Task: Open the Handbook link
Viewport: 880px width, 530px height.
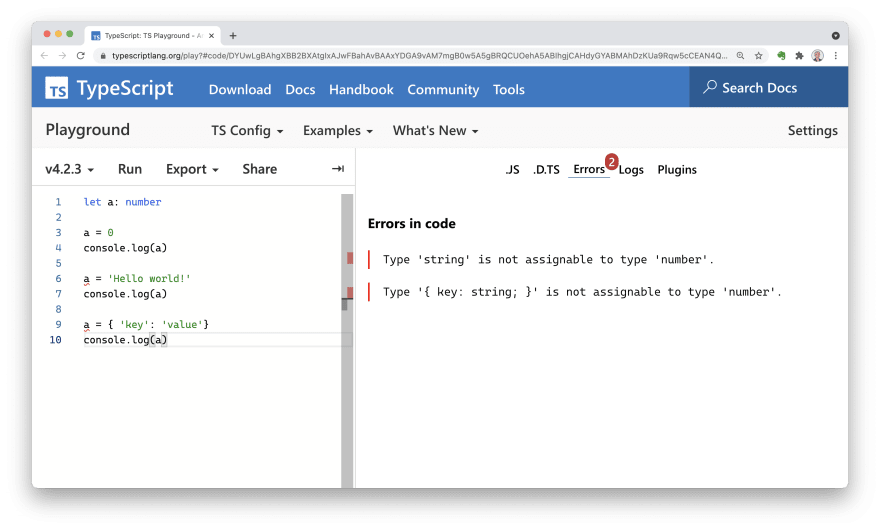Action: [361, 89]
